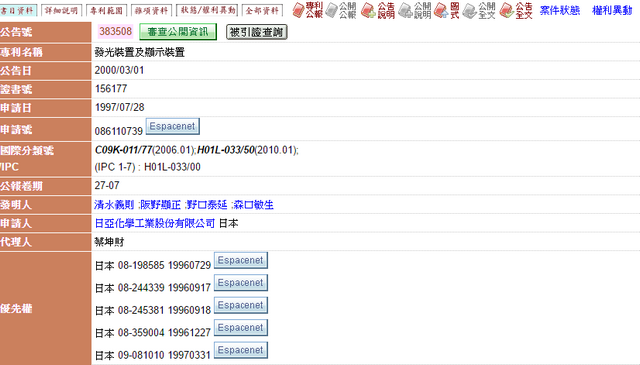Click the greyed 公開說明 icon
Viewport: 640px width, 365px height.
point(415,10)
